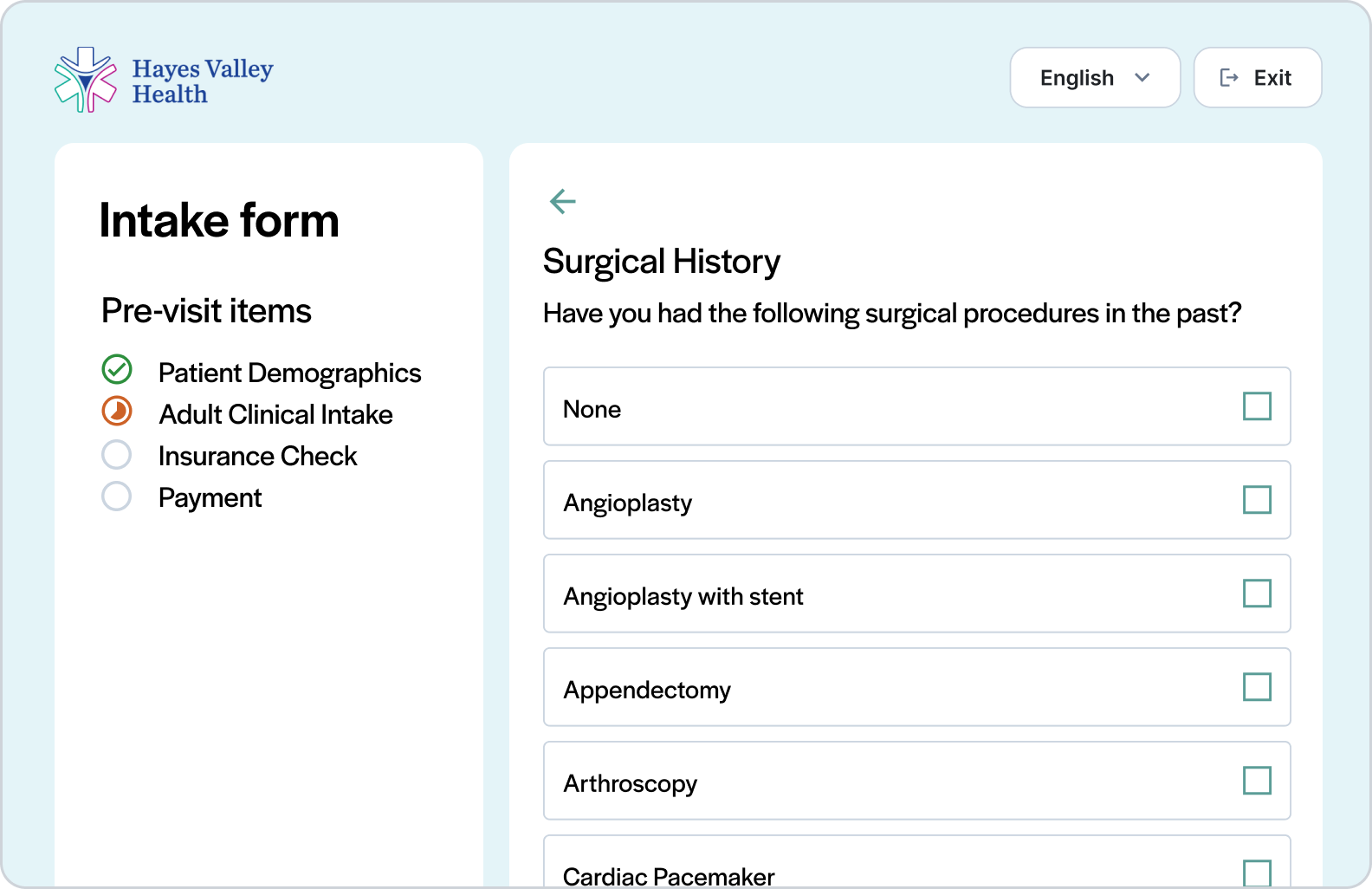Click the green check icon for Patient Demographics
Image resolution: width=1372 pixels, height=889 pixels.
click(117, 369)
